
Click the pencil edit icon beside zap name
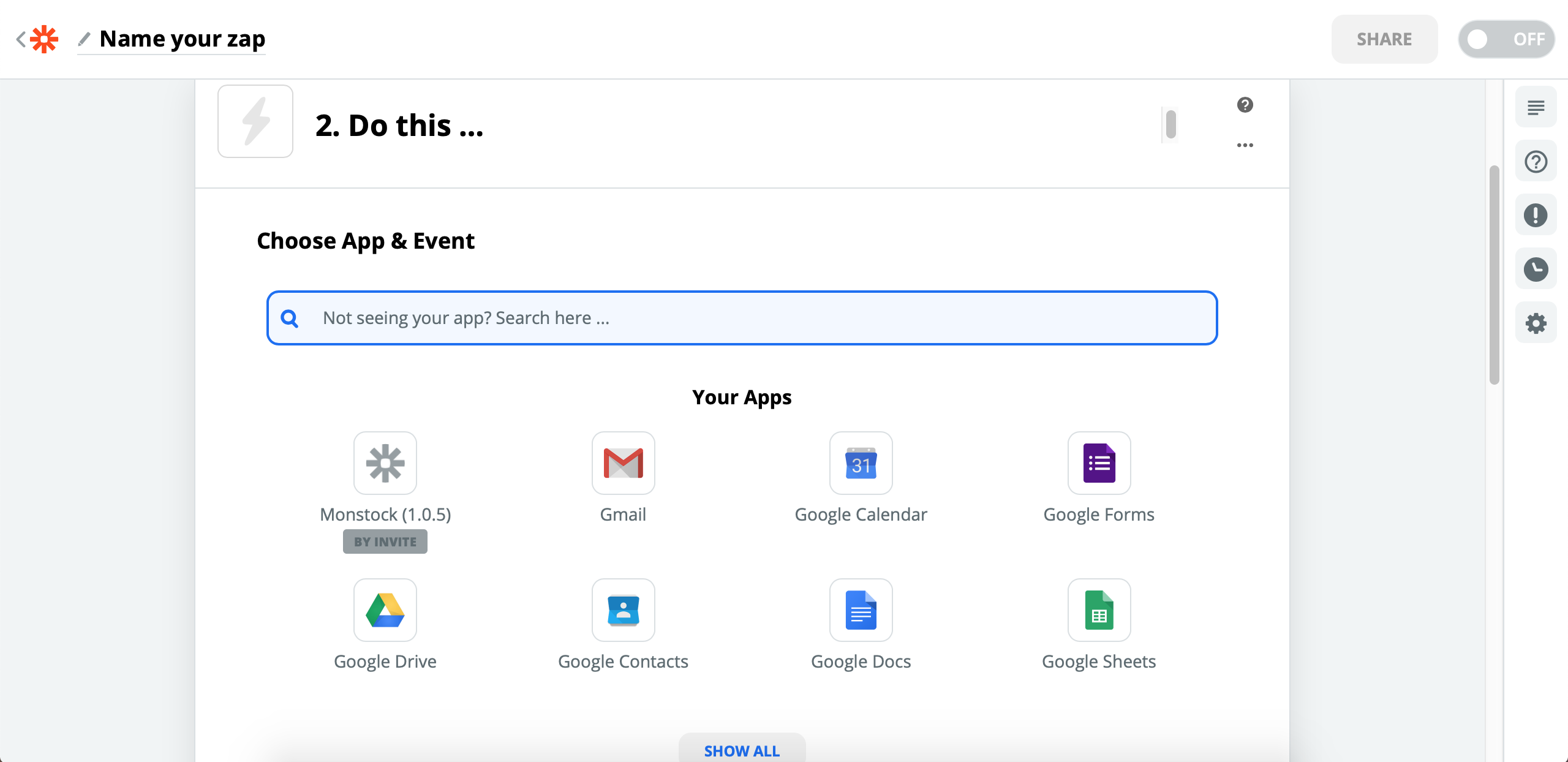coord(85,39)
